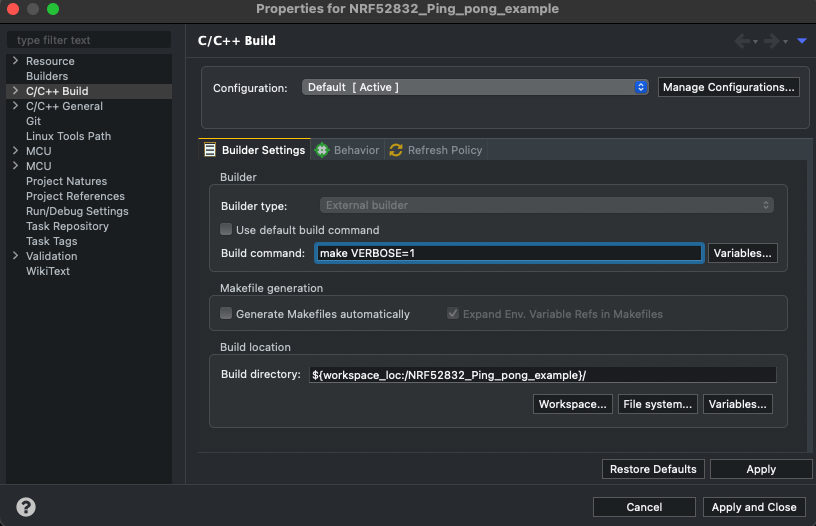Click the File system... button
Viewport: 816px width, 526px height.
[657, 404]
